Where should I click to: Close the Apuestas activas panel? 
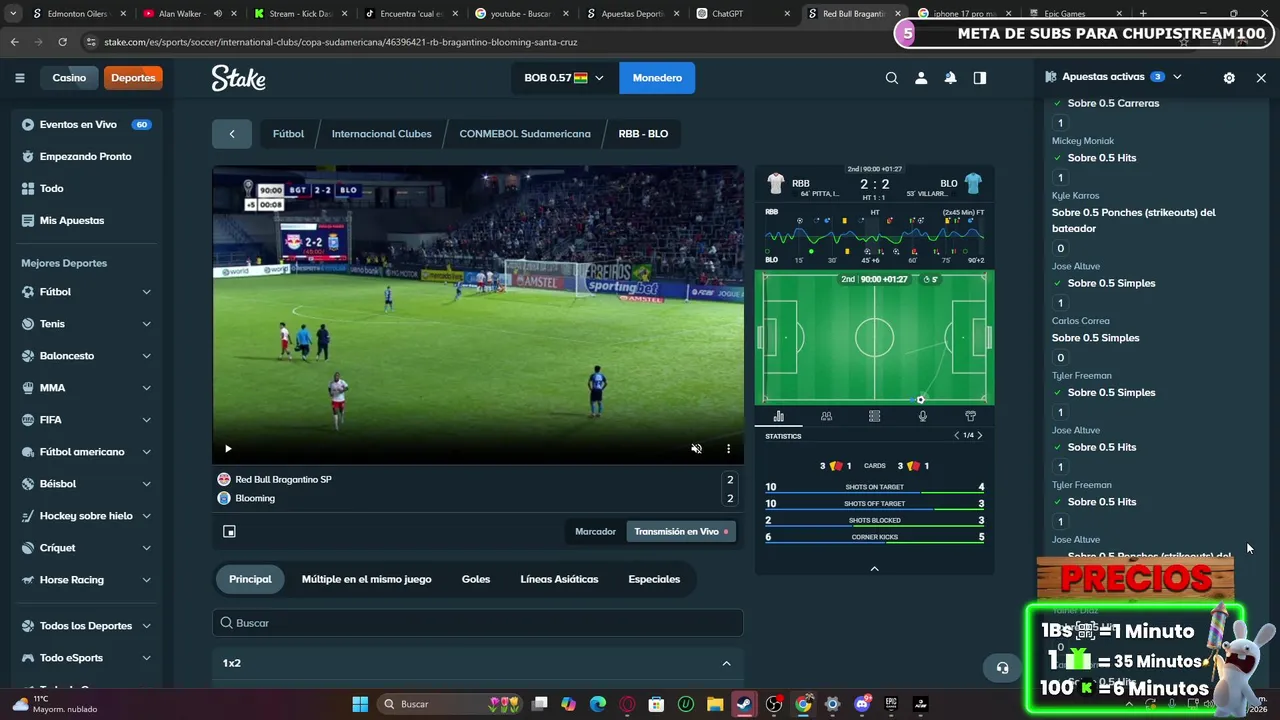(1261, 77)
